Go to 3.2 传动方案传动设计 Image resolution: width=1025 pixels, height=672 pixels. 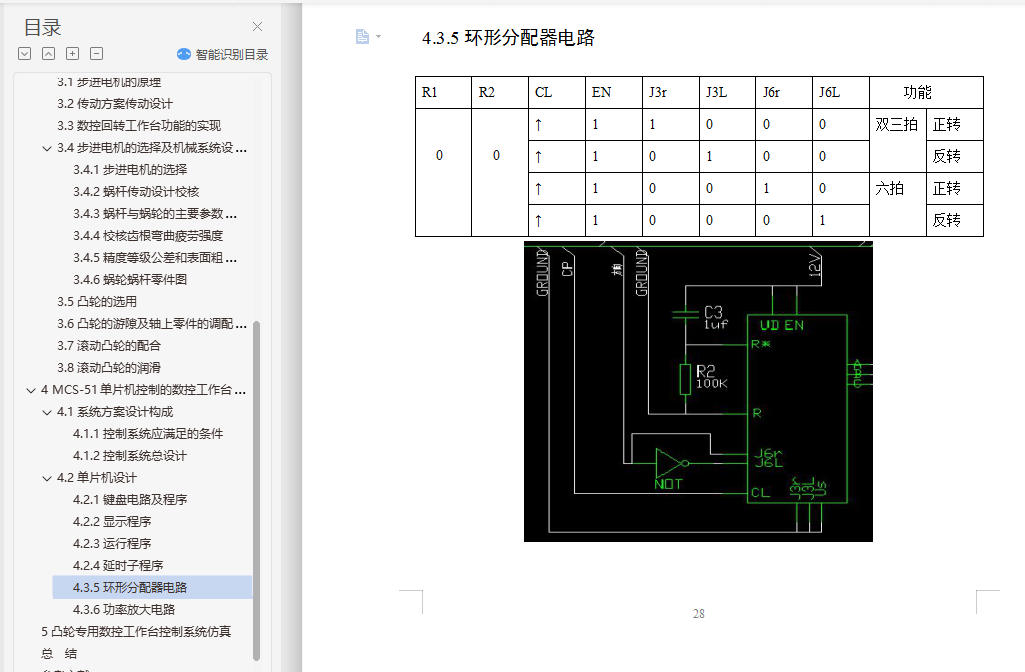tap(114, 104)
